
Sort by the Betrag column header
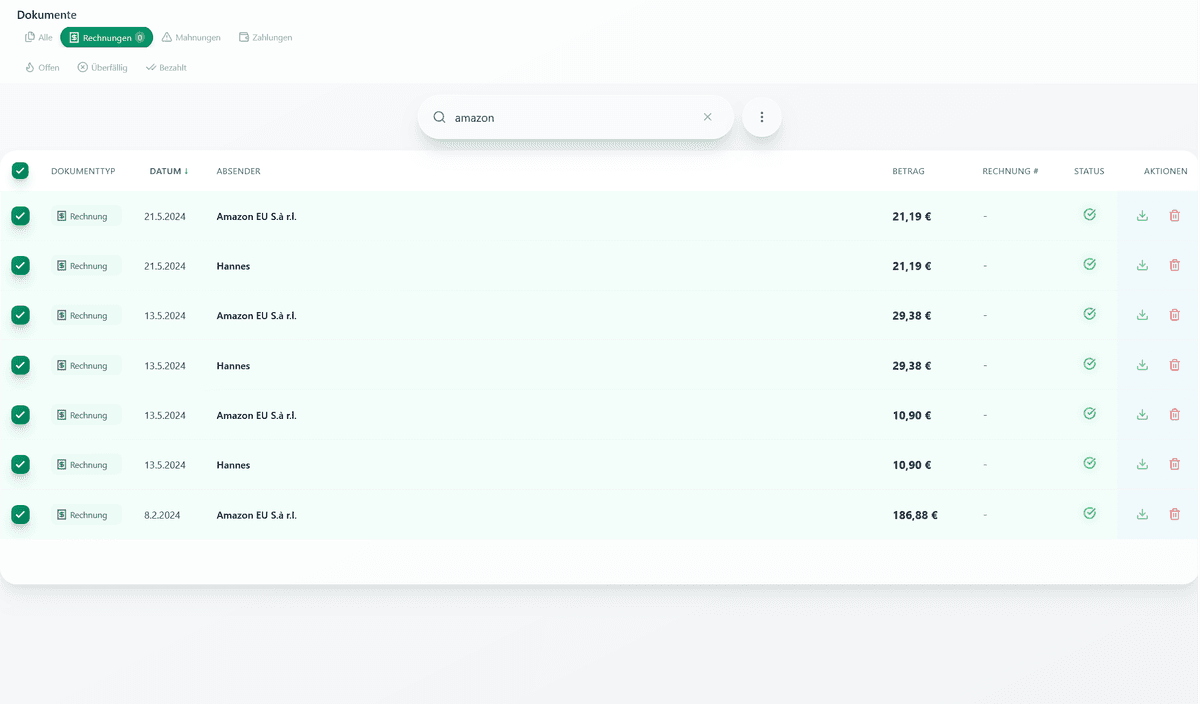pos(908,171)
